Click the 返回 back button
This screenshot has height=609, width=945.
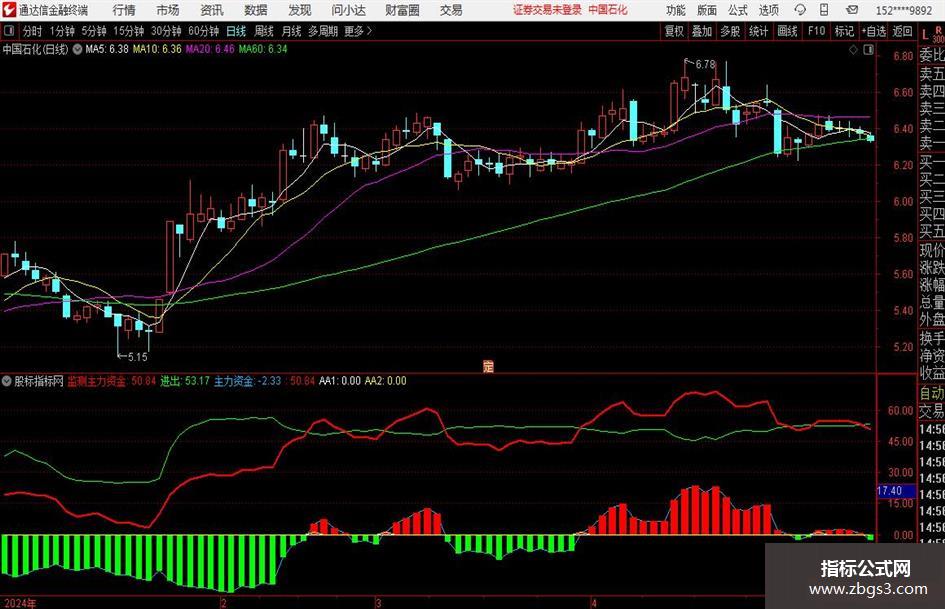click(x=902, y=31)
